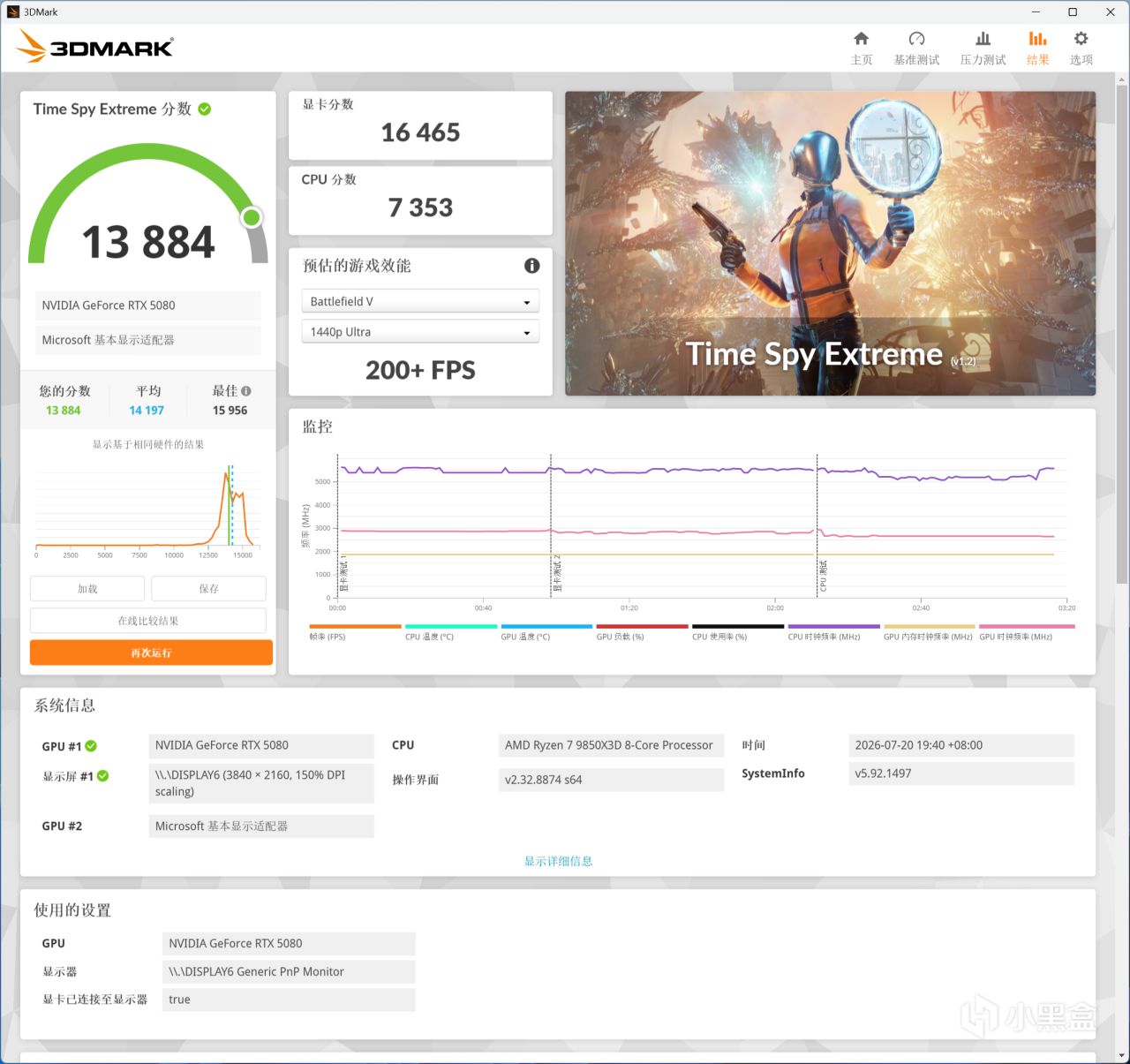Click the 保存 save button
Screen dimensions: 1130x1064
click(208, 589)
